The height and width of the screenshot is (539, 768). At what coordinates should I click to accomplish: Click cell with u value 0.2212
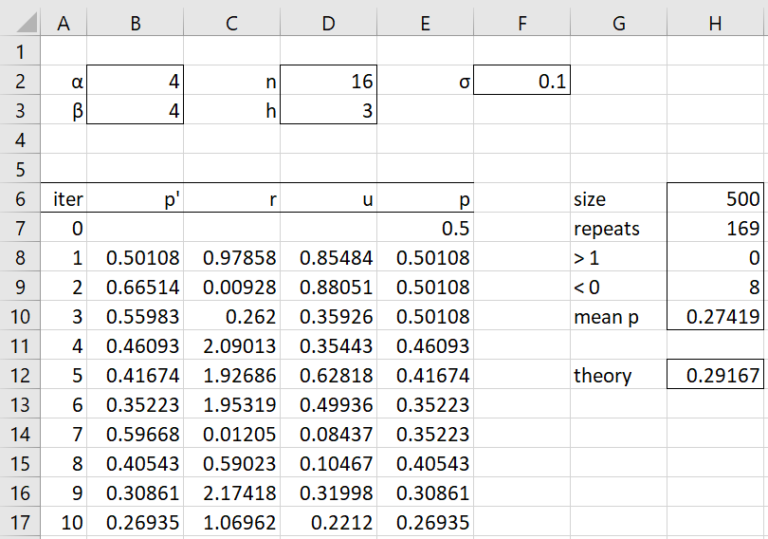329,522
